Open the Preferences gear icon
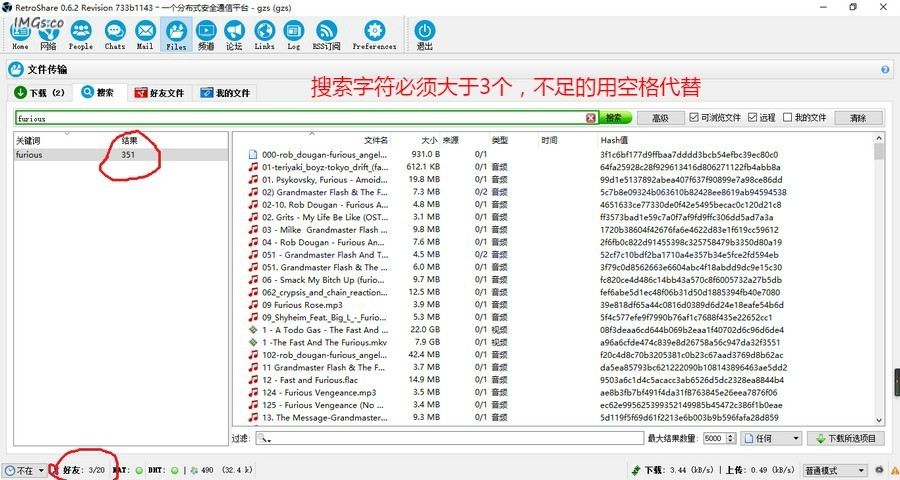The image size is (900, 480). [x=375, y=34]
